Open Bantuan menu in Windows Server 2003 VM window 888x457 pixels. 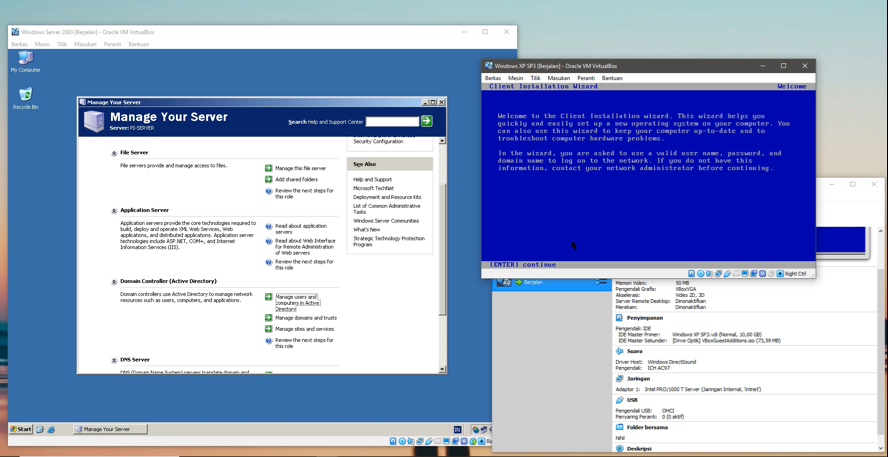coord(139,44)
